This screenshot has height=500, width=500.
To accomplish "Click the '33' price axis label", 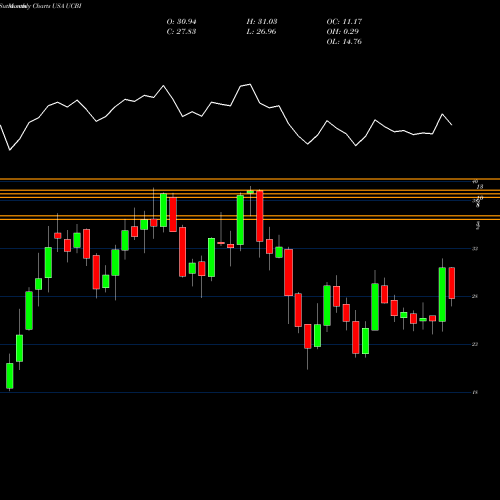I will [x=475, y=249].
